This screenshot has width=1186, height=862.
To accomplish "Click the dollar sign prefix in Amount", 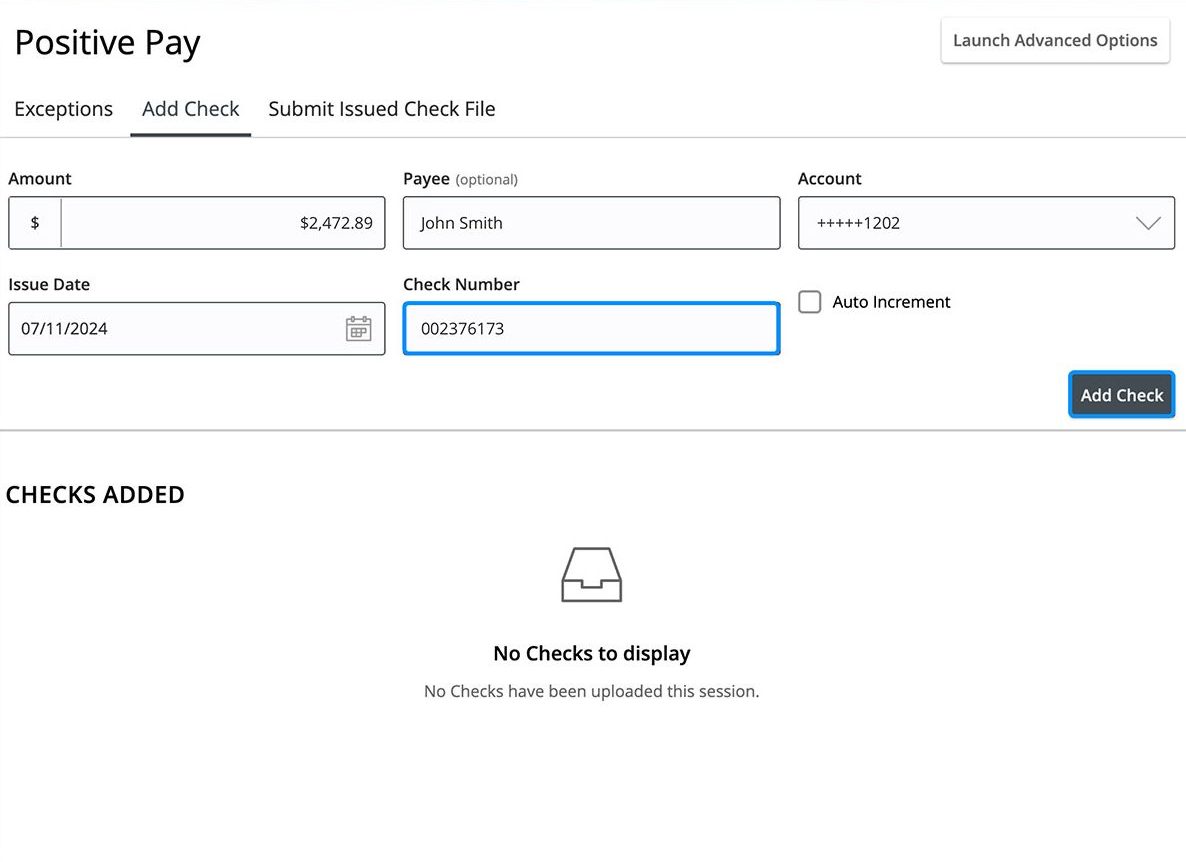I will tap(35, 223).
